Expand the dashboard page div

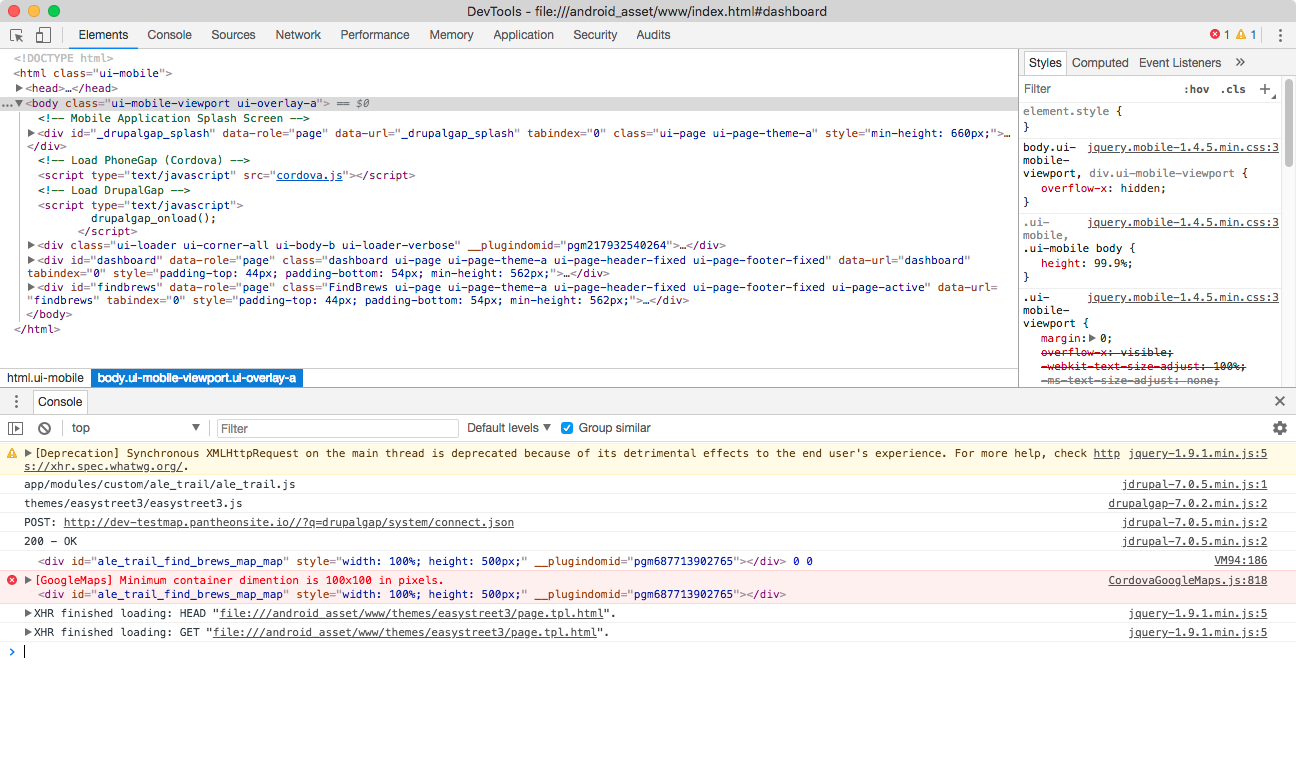[30, 259]
